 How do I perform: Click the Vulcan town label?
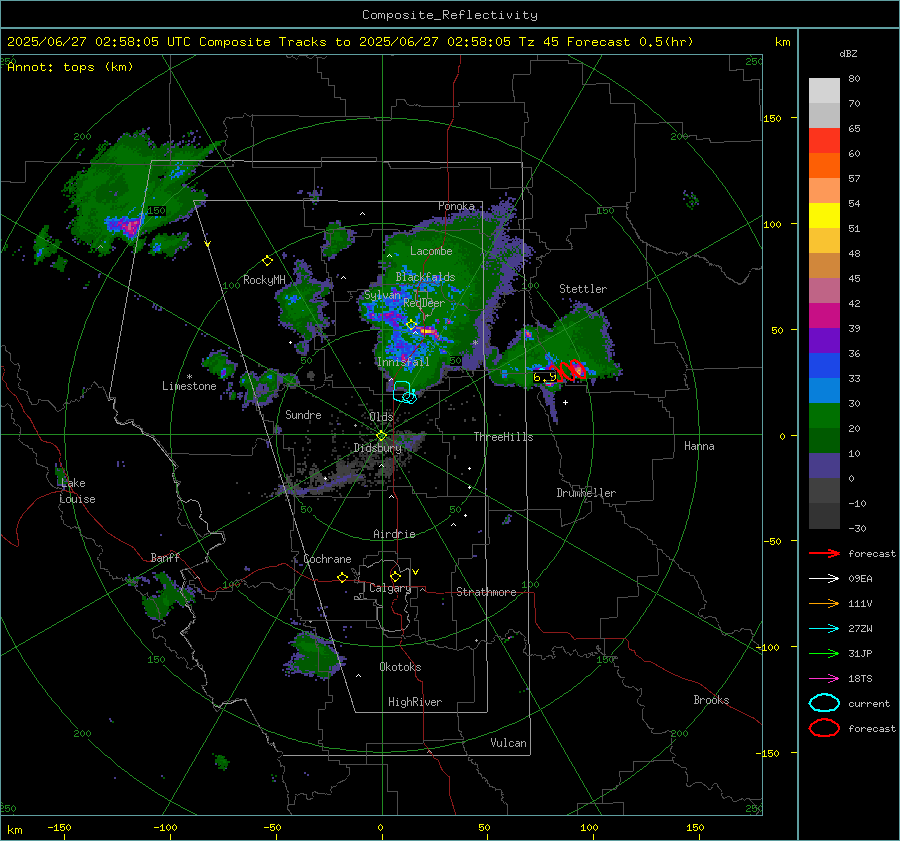(x=508, y=743)
